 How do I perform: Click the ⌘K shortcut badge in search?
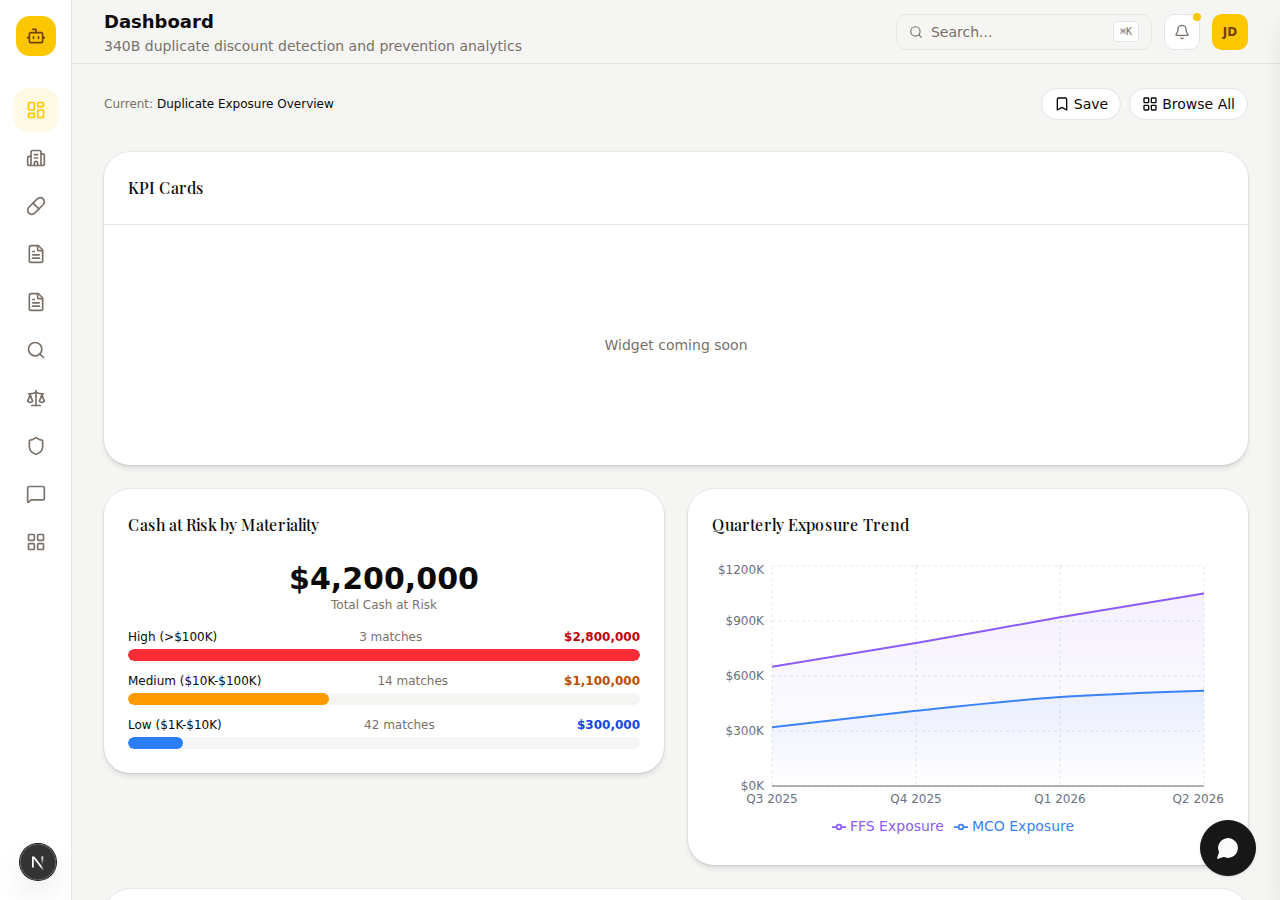tap(1126, 32)
